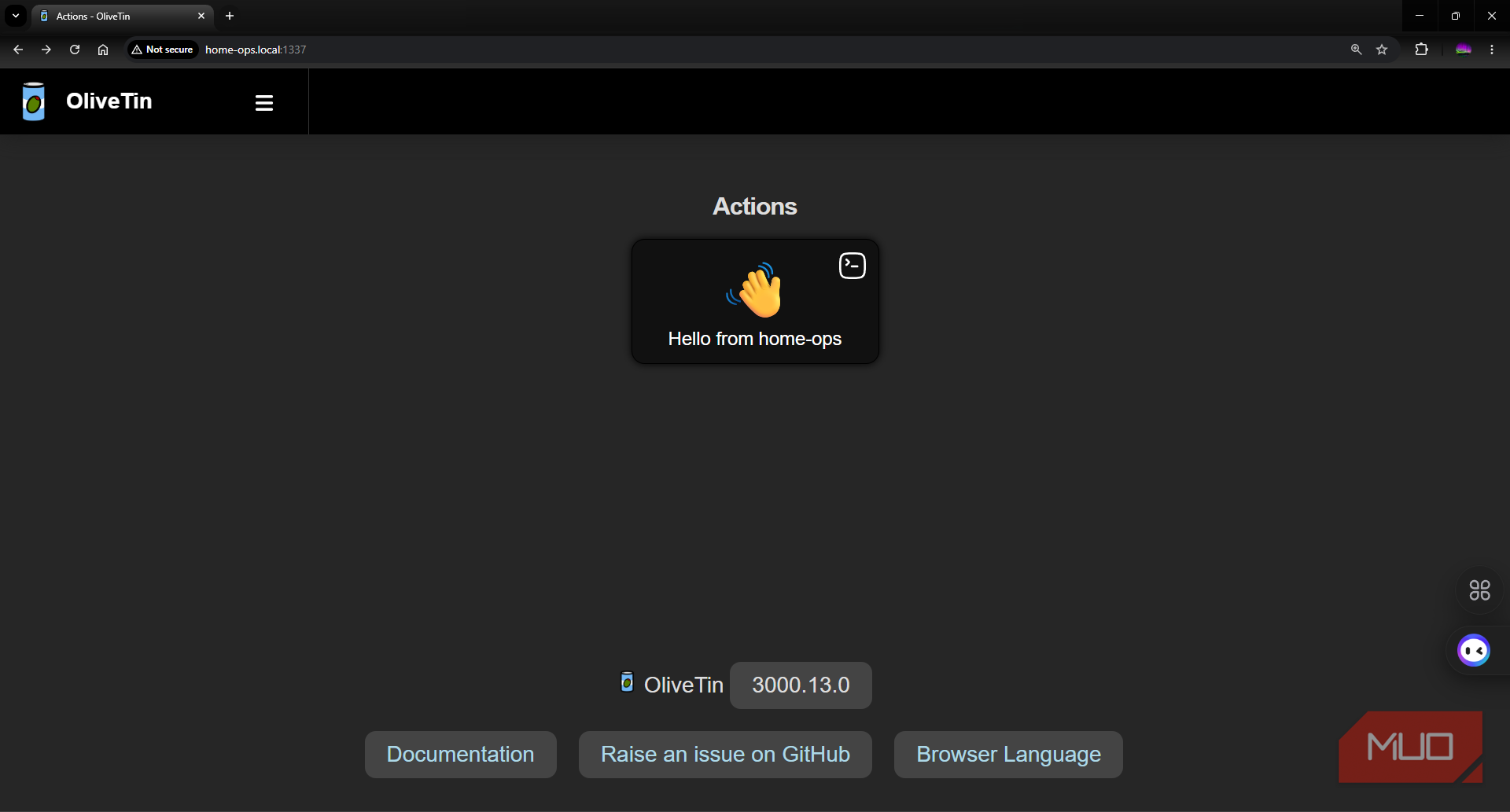The width and height of the screenshot is (1510, 812).
Task: Click the floating four-circles grid icon
Action: [x=1479, y=590]
